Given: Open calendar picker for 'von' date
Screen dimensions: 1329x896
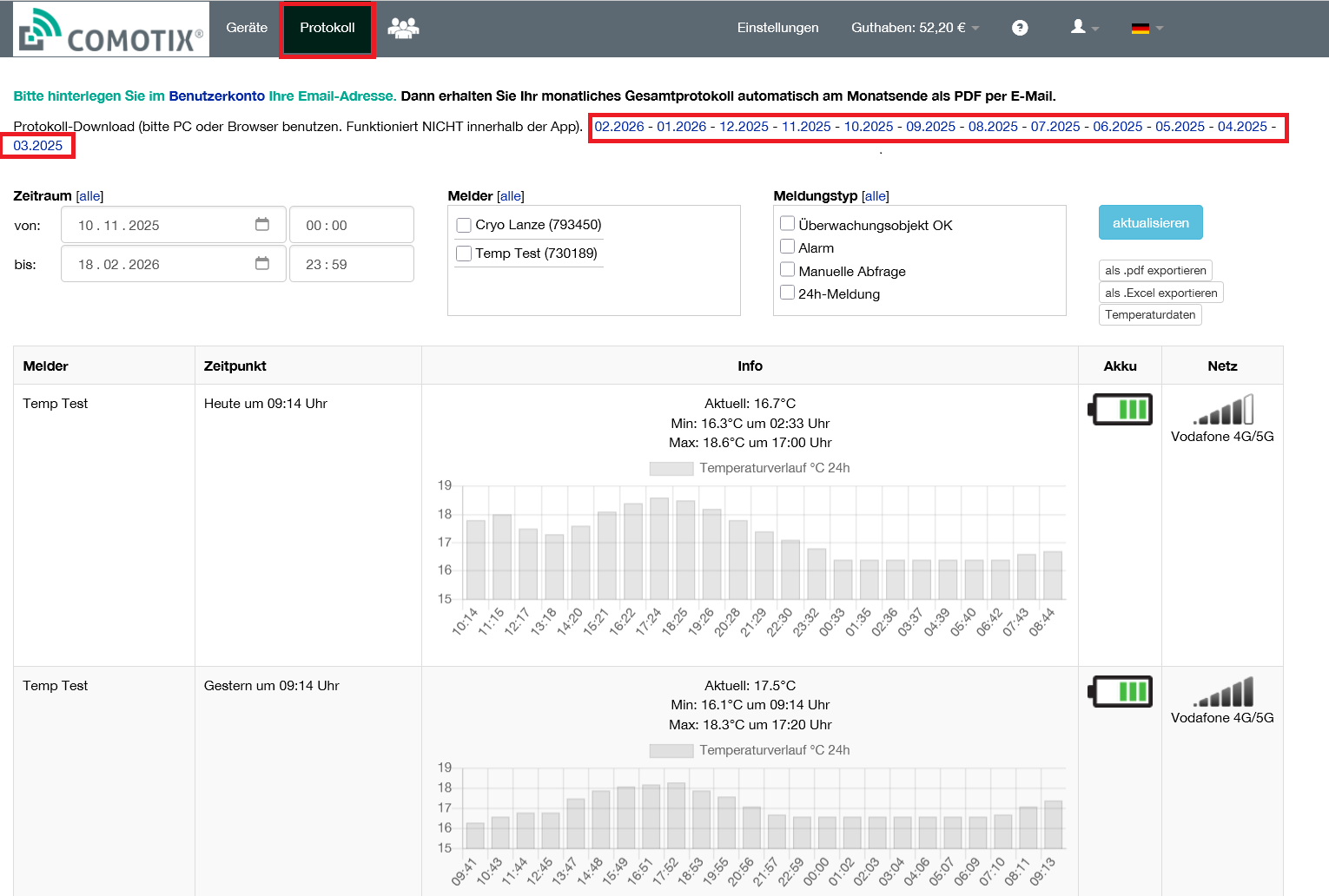Looking at the screenshot, I should pos(262,224).
